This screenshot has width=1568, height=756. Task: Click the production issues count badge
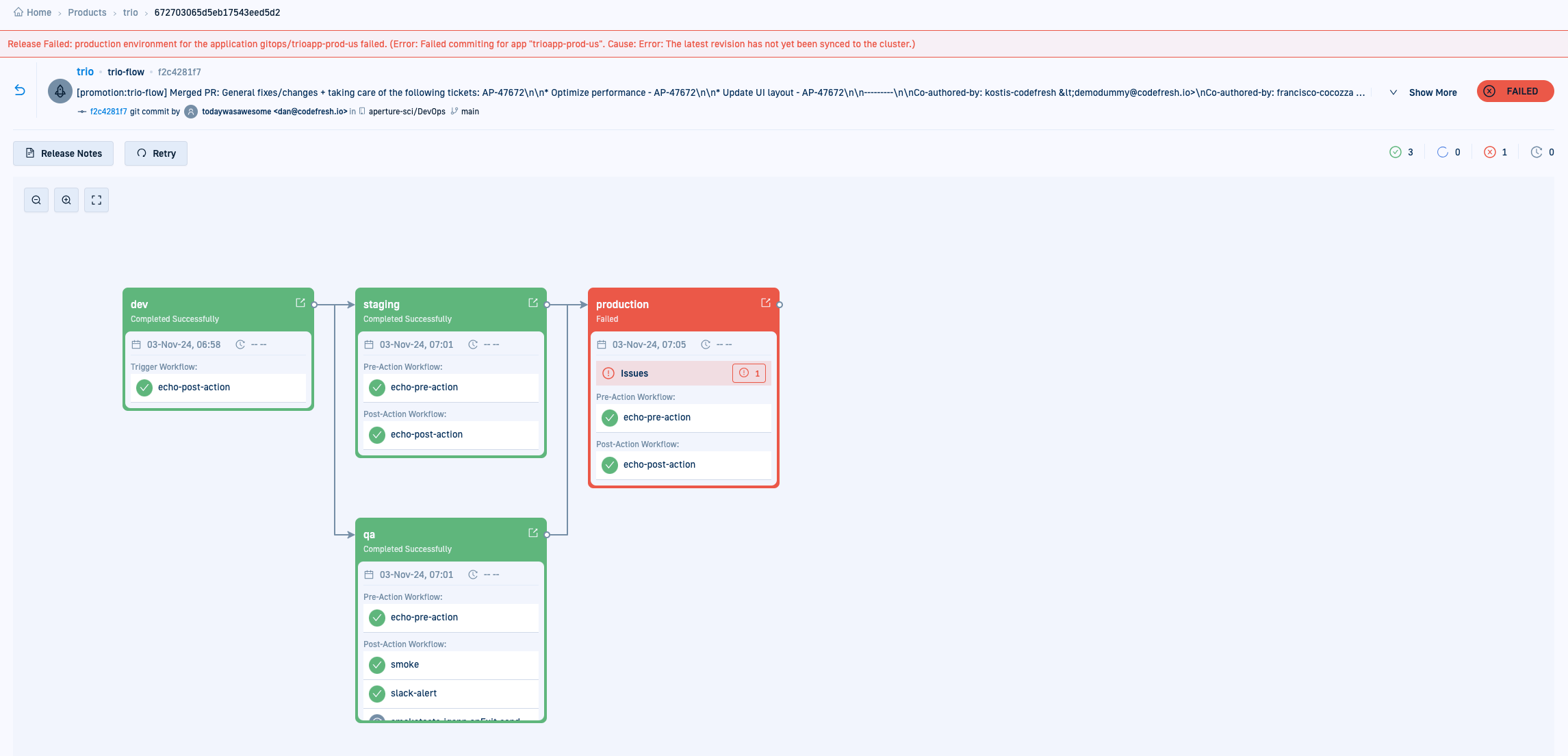(749, 373)
